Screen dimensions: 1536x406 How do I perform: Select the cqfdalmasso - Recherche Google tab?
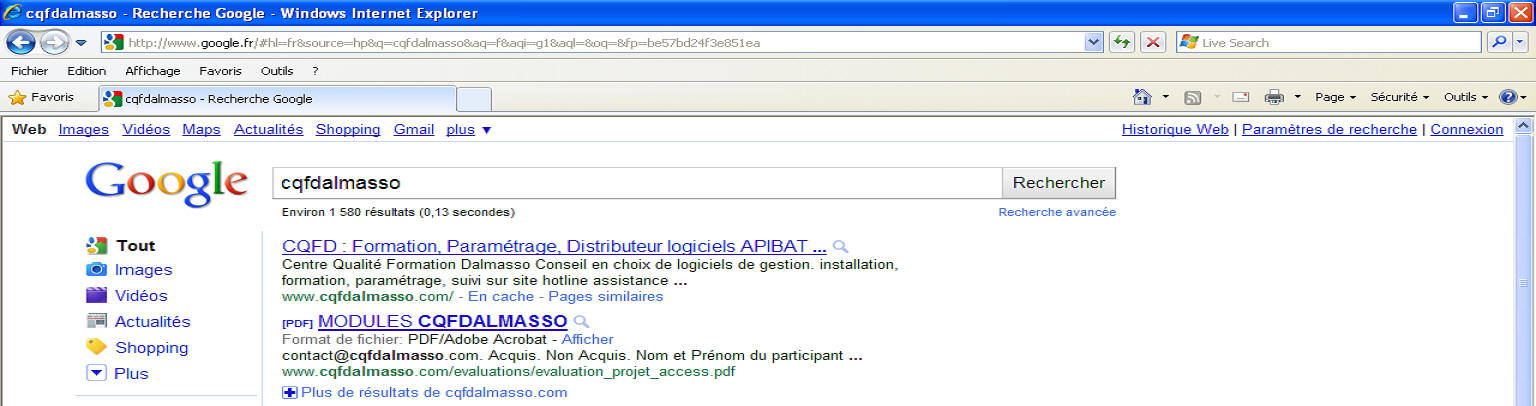coord(277,99)
